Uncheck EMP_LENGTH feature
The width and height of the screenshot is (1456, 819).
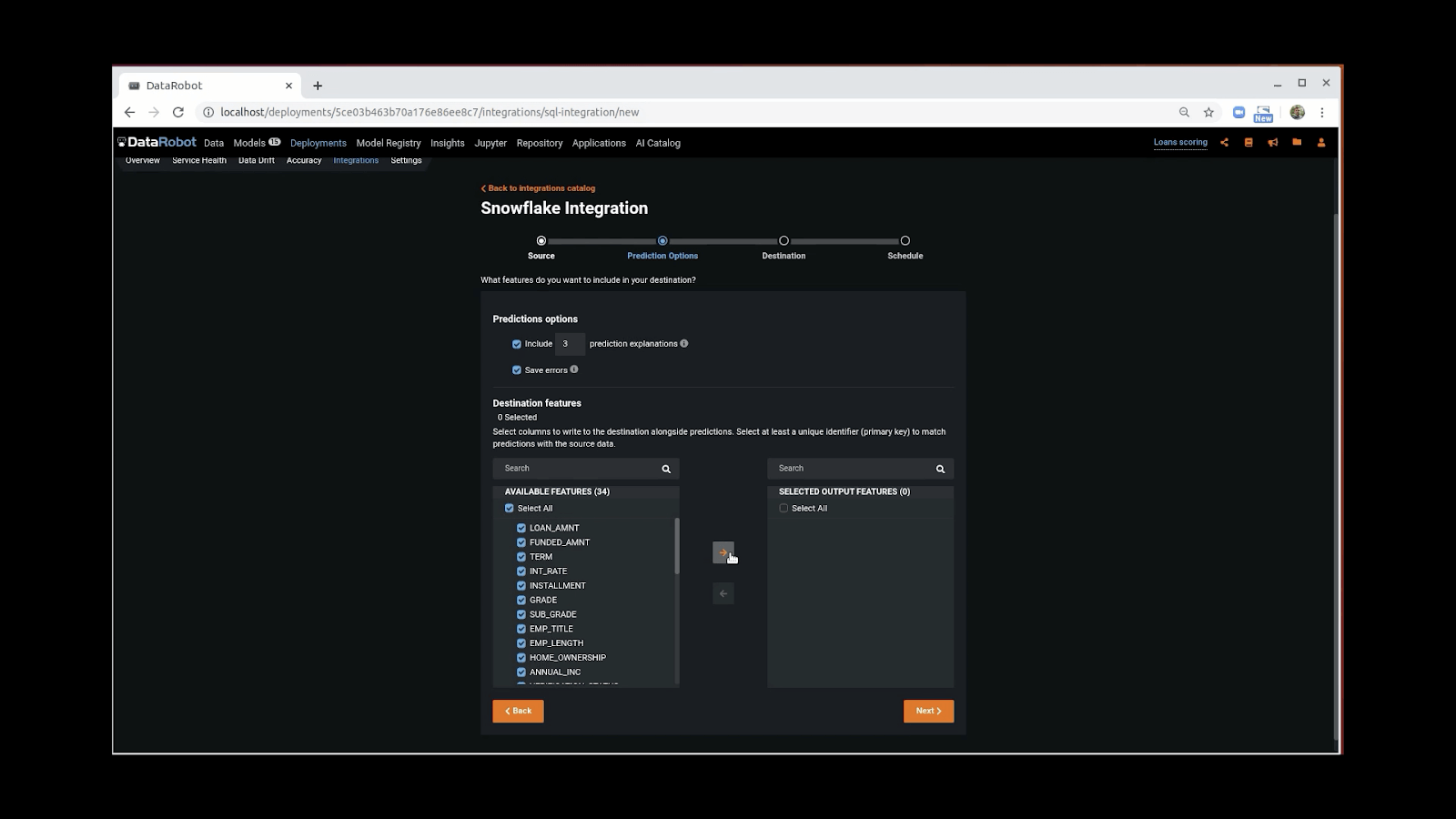point(521,643)
